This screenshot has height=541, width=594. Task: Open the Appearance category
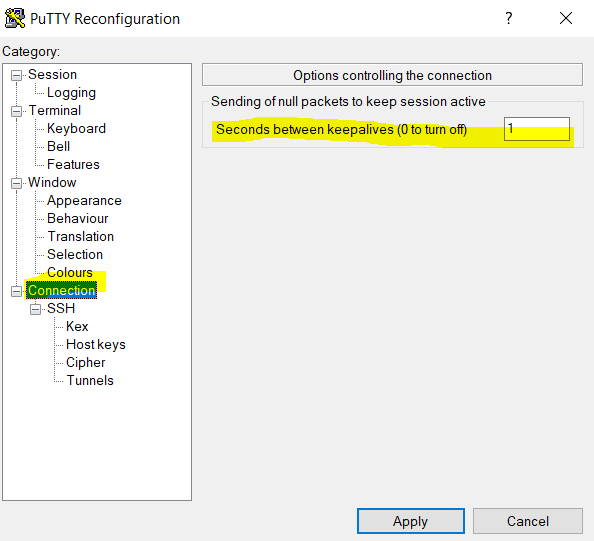tap(84, 201)
